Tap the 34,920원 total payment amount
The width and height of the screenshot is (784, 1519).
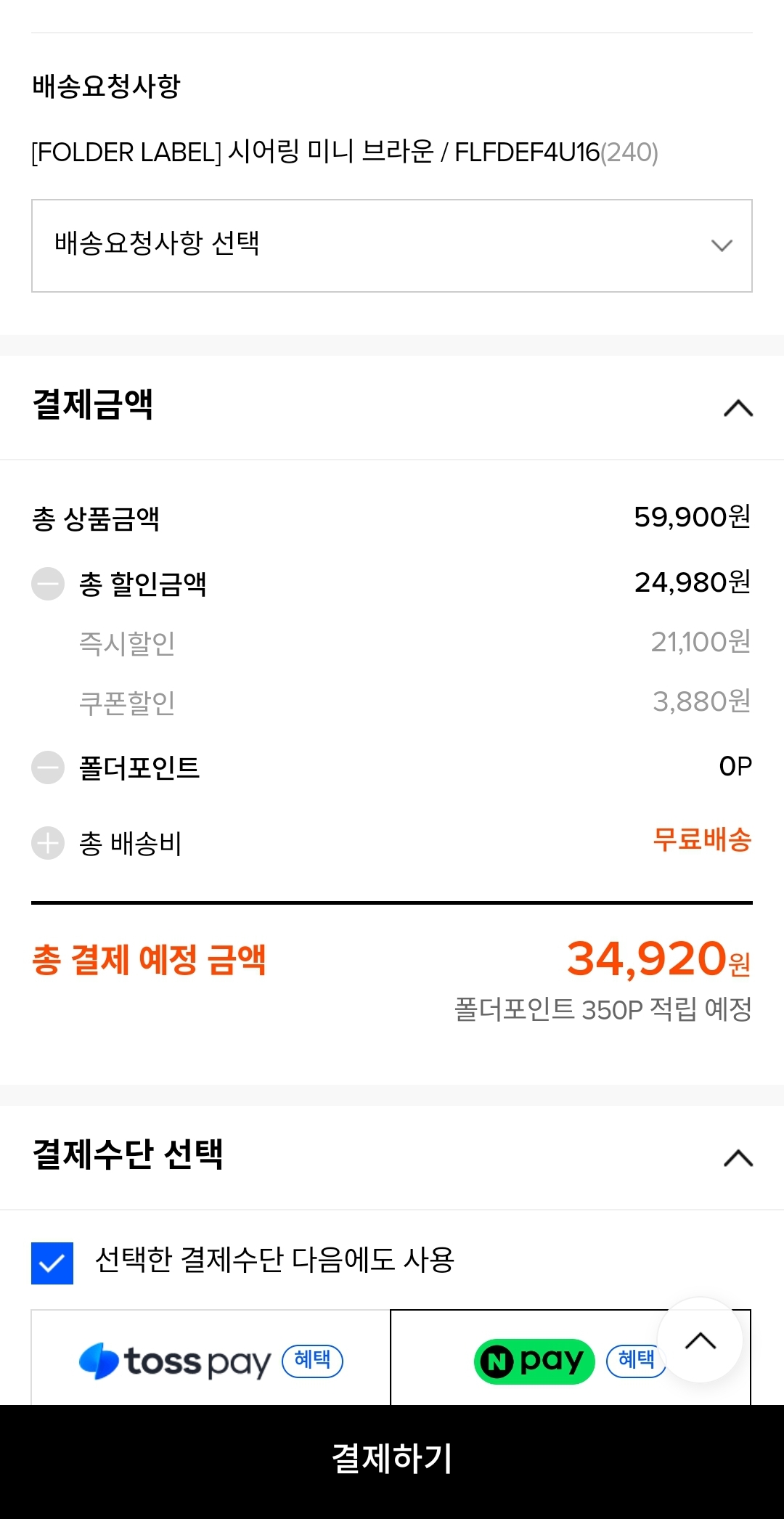click(658, 959)
